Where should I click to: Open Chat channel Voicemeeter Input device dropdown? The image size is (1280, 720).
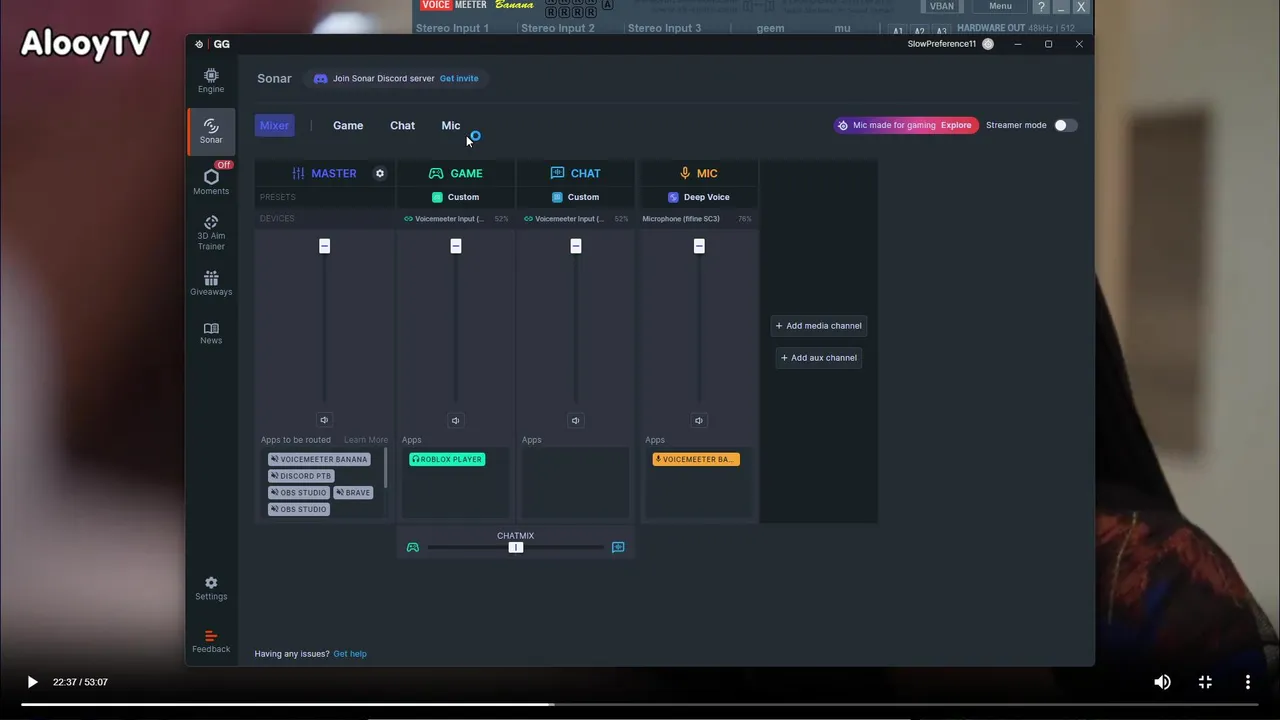[576, 218]
